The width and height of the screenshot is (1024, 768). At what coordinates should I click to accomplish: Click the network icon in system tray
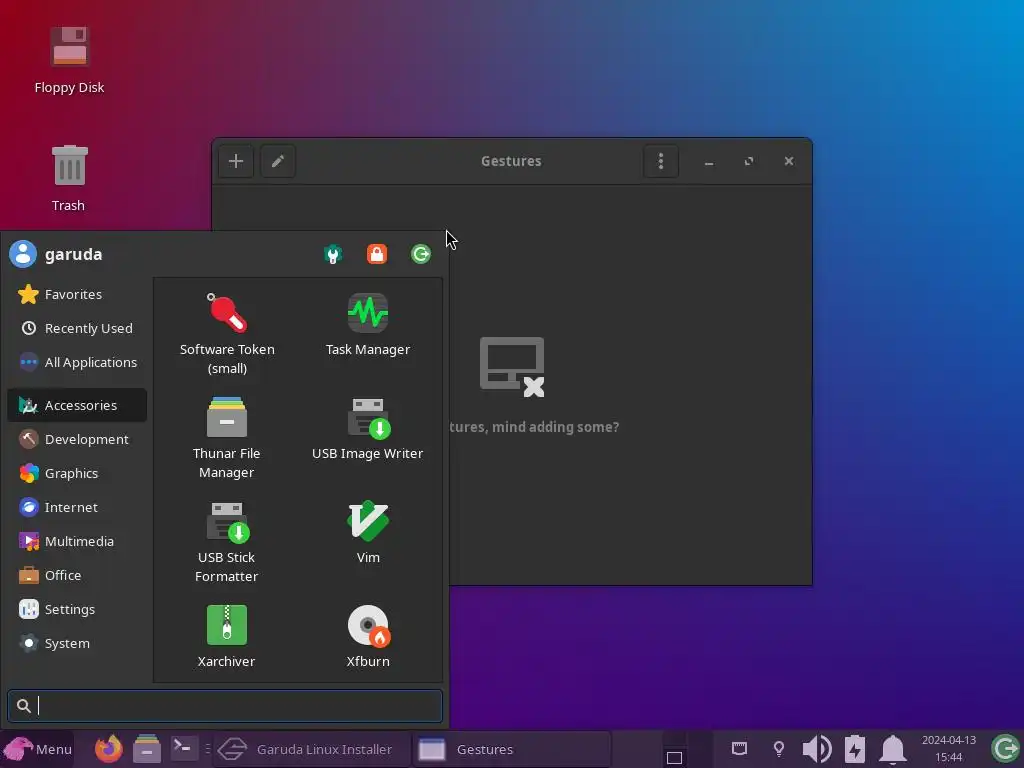pyautogui.click(x=739, y=748)
